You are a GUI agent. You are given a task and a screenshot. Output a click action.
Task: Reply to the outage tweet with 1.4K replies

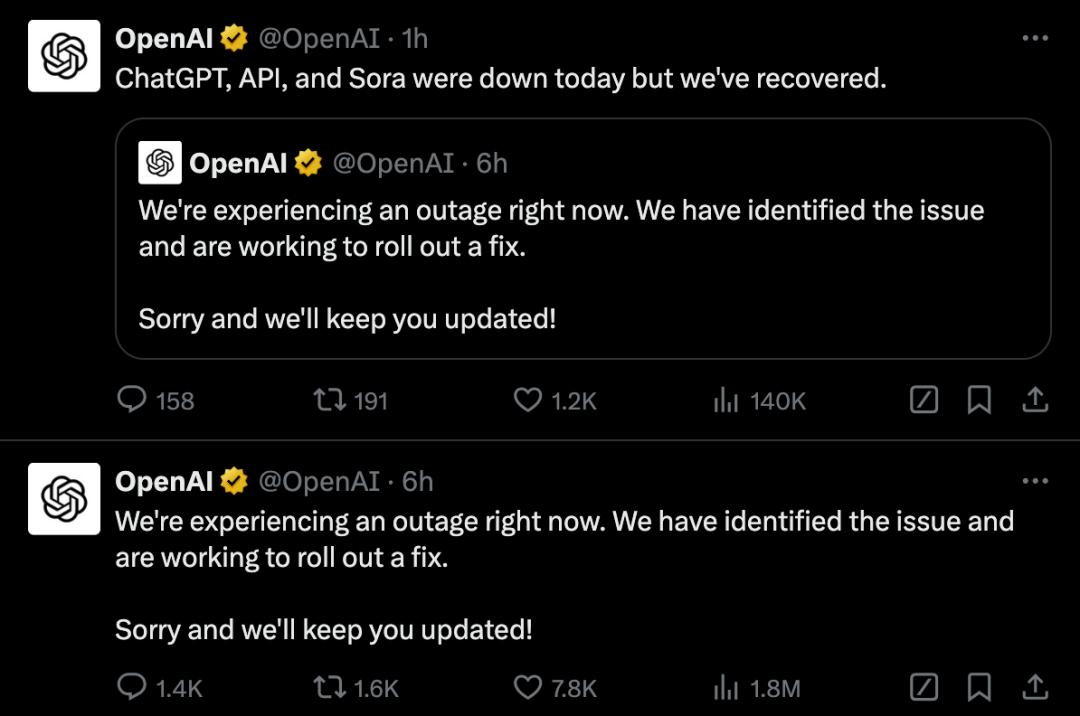point(133,688)
